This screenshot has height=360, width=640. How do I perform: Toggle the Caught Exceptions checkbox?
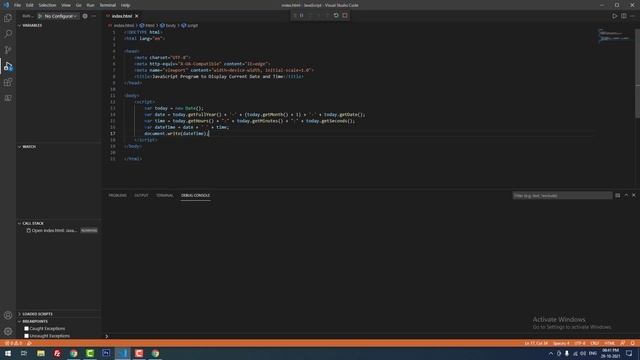point(27,329)
